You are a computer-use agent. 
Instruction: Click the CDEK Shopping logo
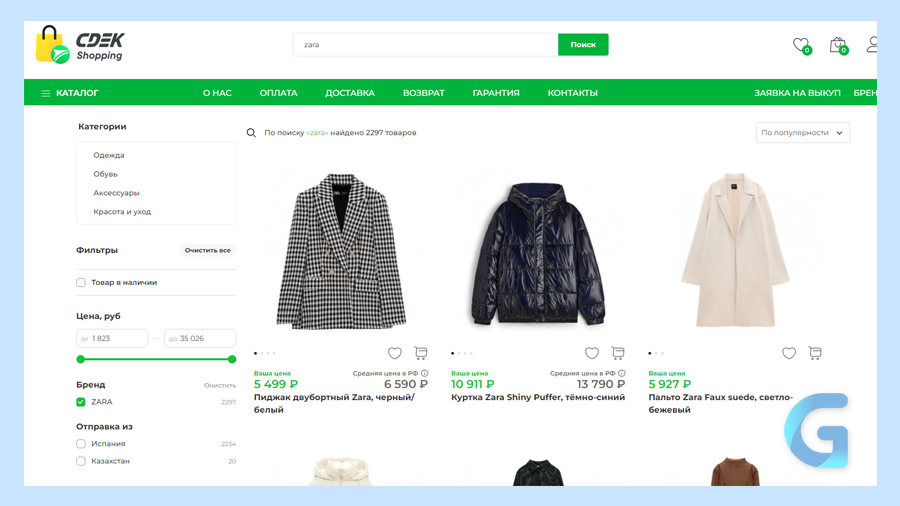click(80, 45)
